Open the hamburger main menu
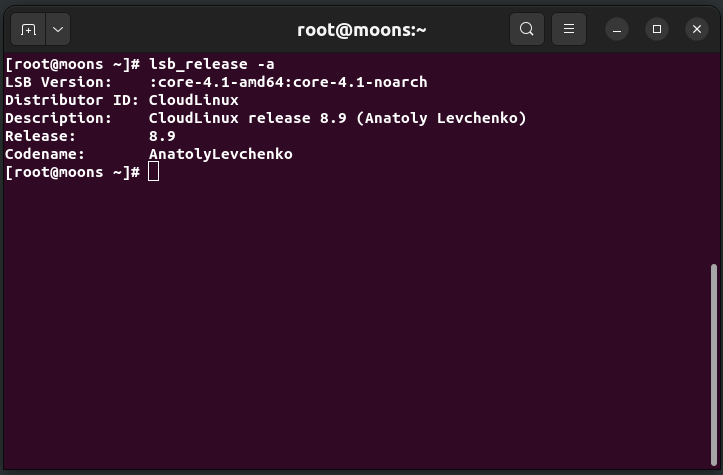The image size is (723, 475). 569,29
